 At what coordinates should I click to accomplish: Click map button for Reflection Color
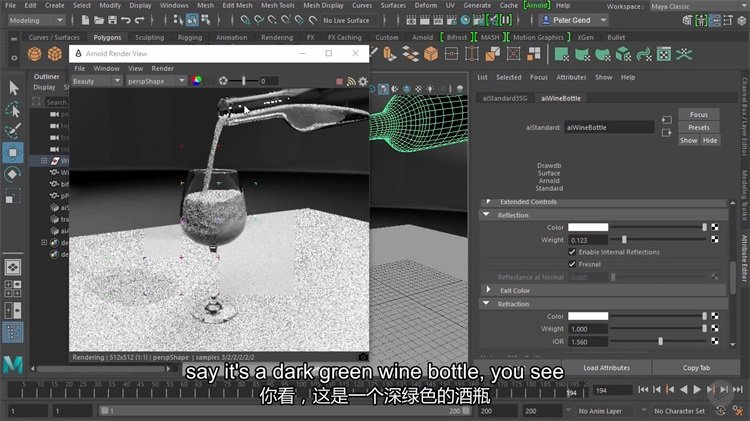tap(715, 227)
